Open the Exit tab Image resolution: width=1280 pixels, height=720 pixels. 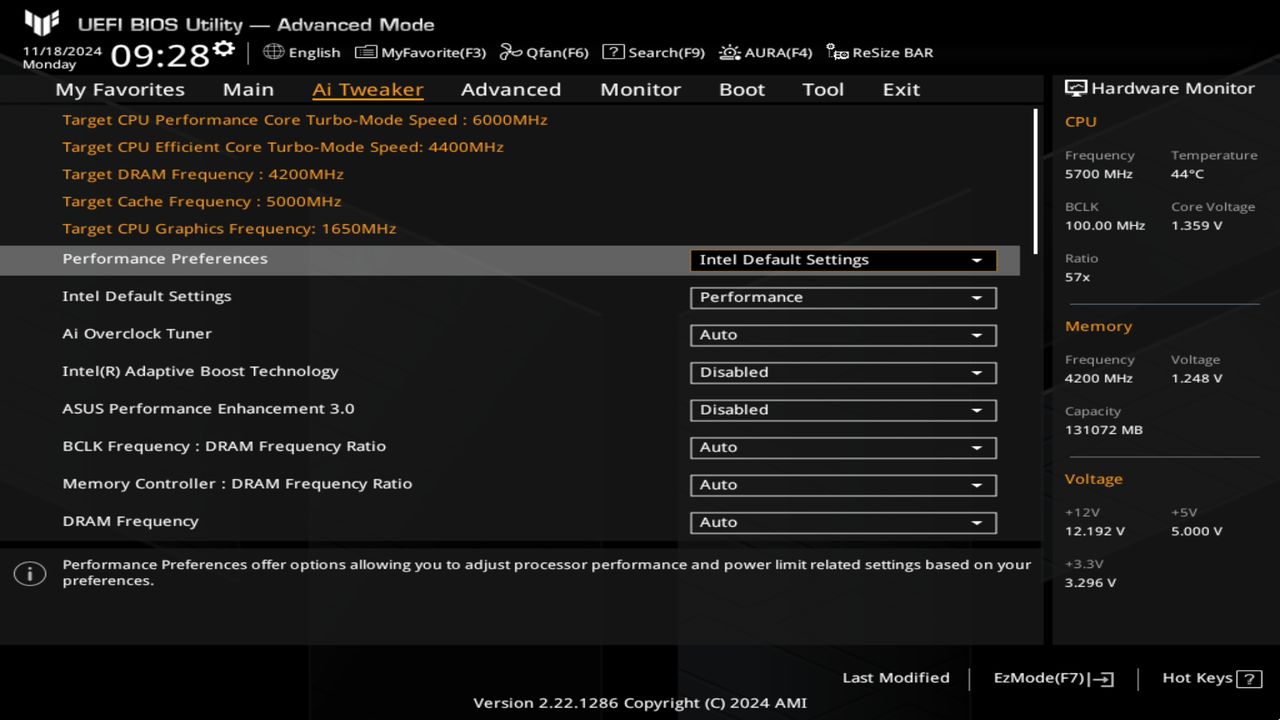click(x=901, y=89)
